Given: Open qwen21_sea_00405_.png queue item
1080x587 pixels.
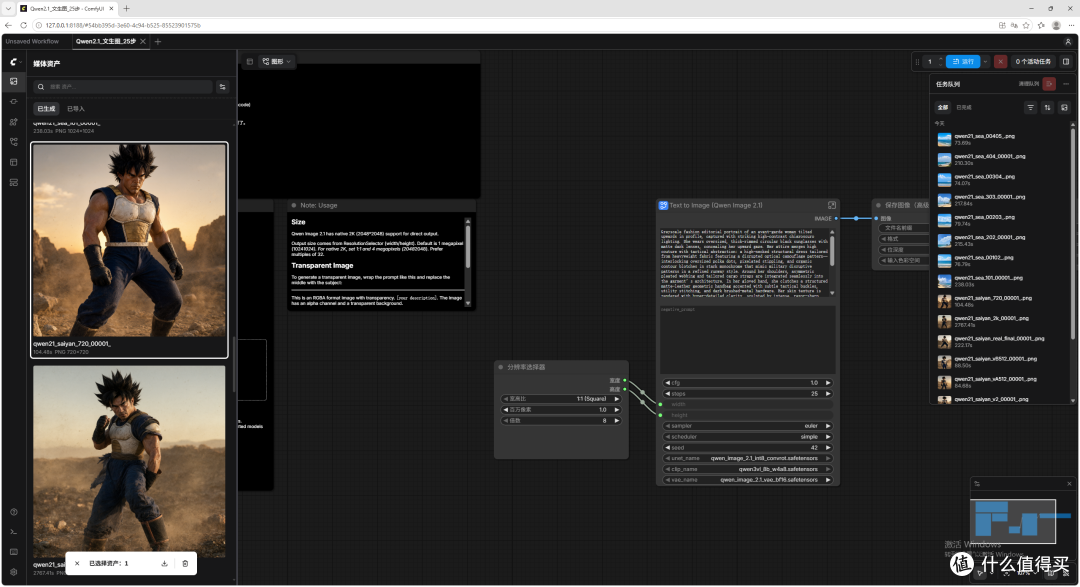Looking at the screenshot, I should 1001,139.
